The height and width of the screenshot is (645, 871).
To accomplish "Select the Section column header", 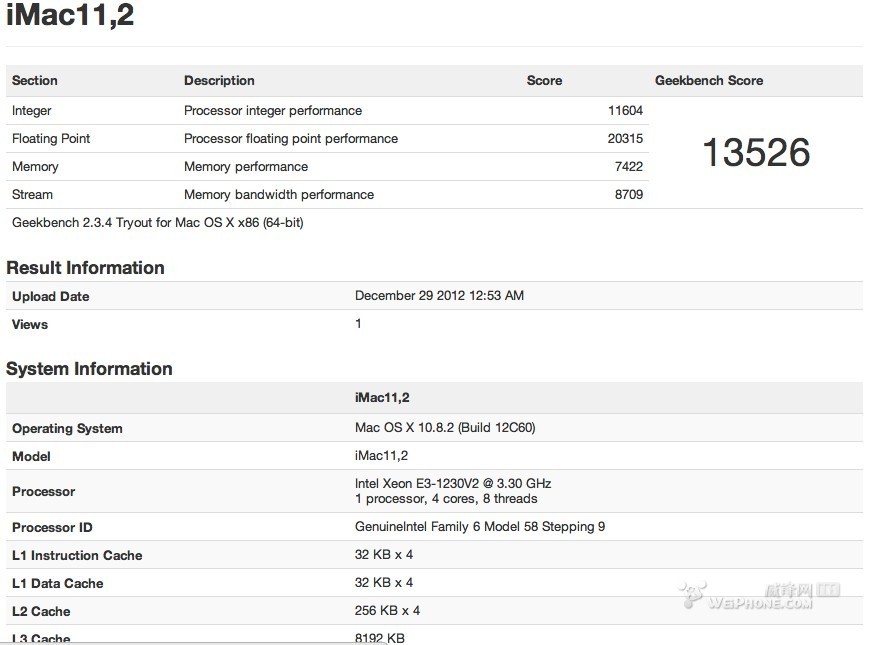I will pyautogui.click(x=34, y=81).
